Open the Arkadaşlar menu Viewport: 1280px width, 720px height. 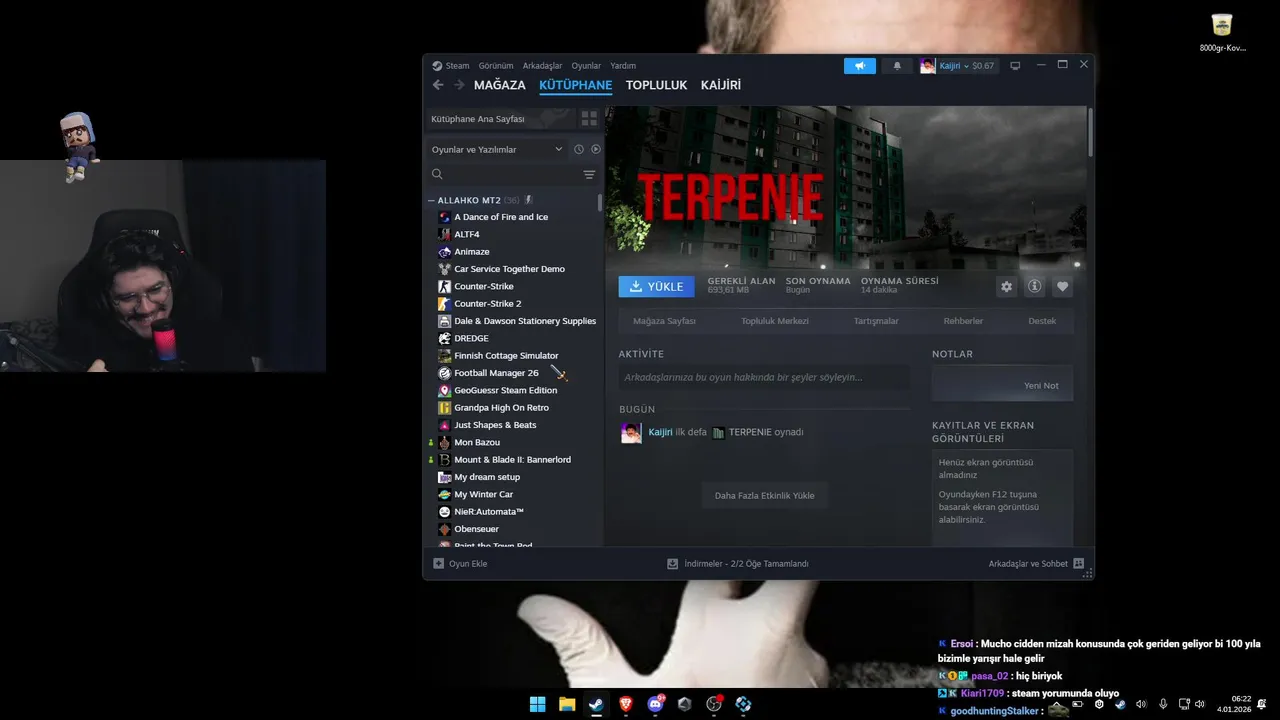pyautogui.click(x=542, y=66)
